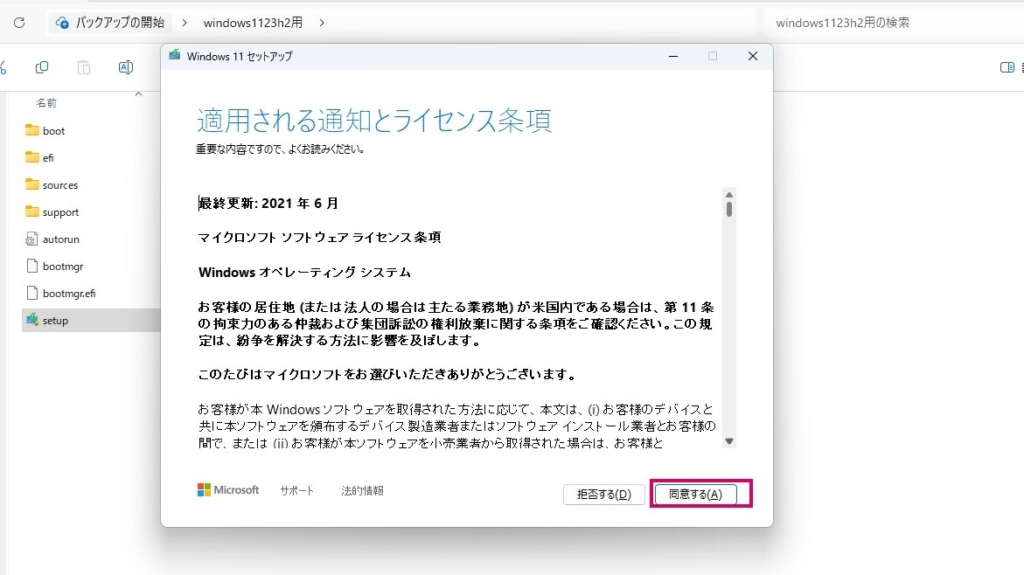Click the 名前 column header
This screenshot has width=1024, height=575.
coord(46,103)
